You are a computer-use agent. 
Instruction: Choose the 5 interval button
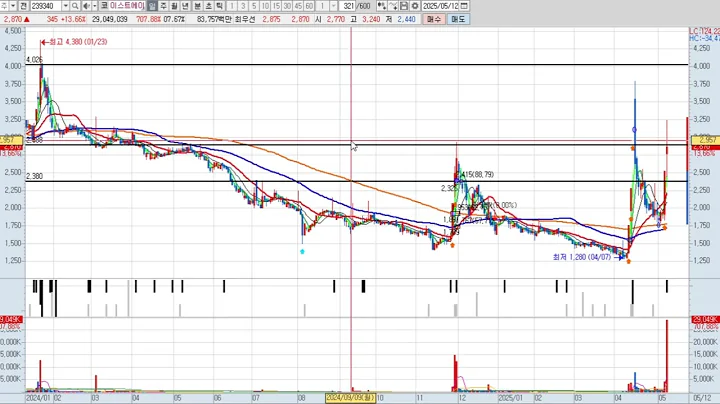coord(254,6)
